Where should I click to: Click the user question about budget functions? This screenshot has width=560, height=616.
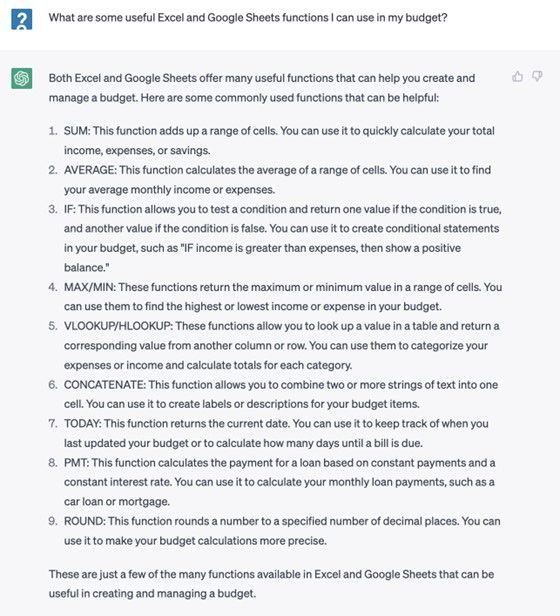tap(248, 18)
